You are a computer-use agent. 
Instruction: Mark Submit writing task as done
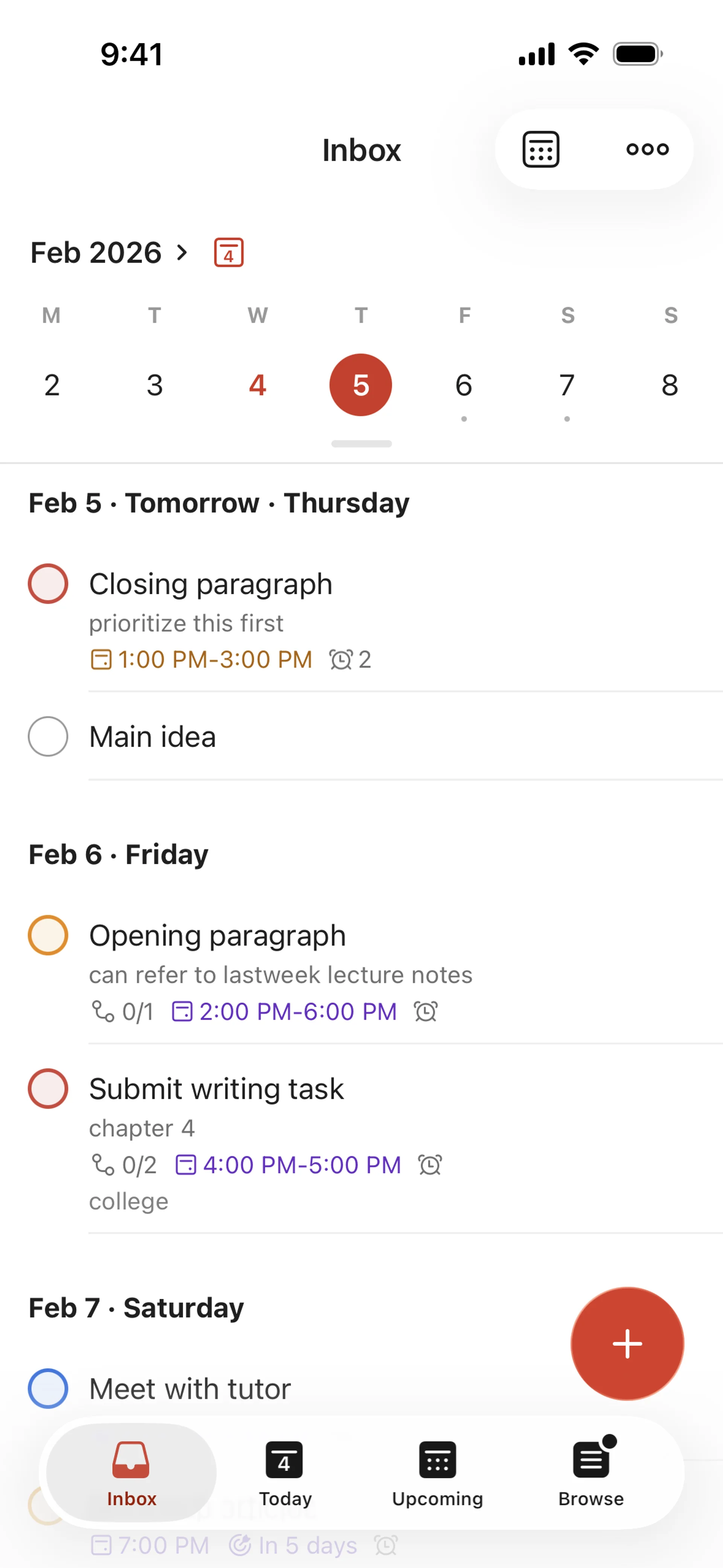pos(48,1088)
